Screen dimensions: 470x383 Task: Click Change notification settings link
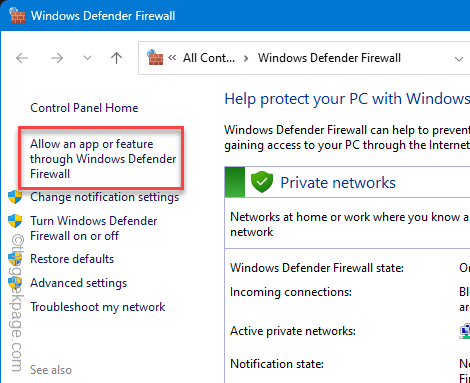[105, 197]
